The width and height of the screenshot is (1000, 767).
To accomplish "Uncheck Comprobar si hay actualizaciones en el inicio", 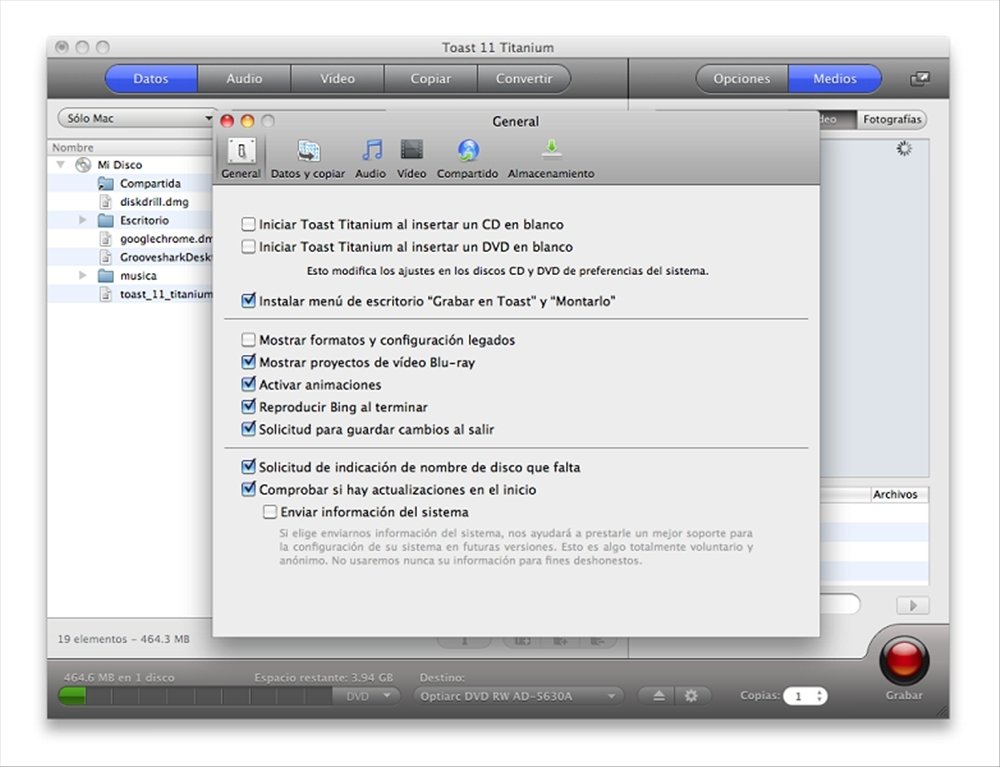I will [x=249, y=490].
